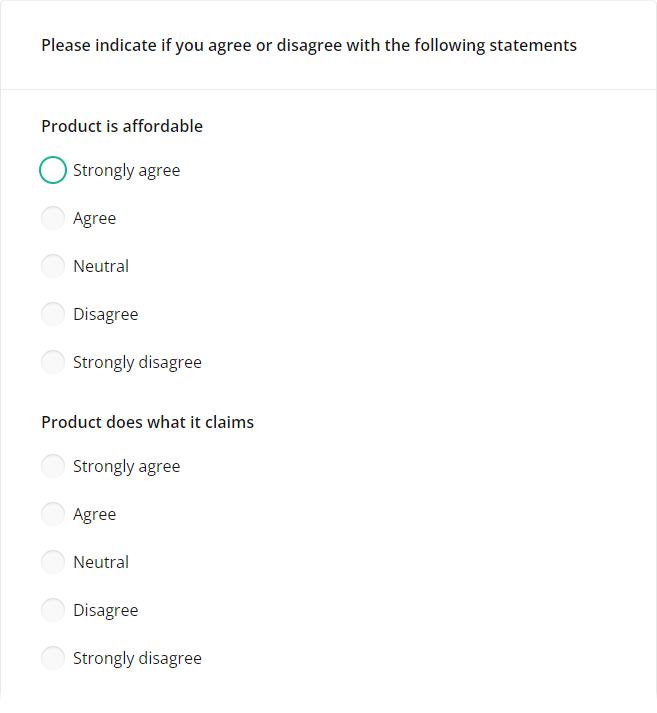Select Strongly agree for Product does what it claims
The height and width of the screenshot is (713, 657).
coord(53,466)
